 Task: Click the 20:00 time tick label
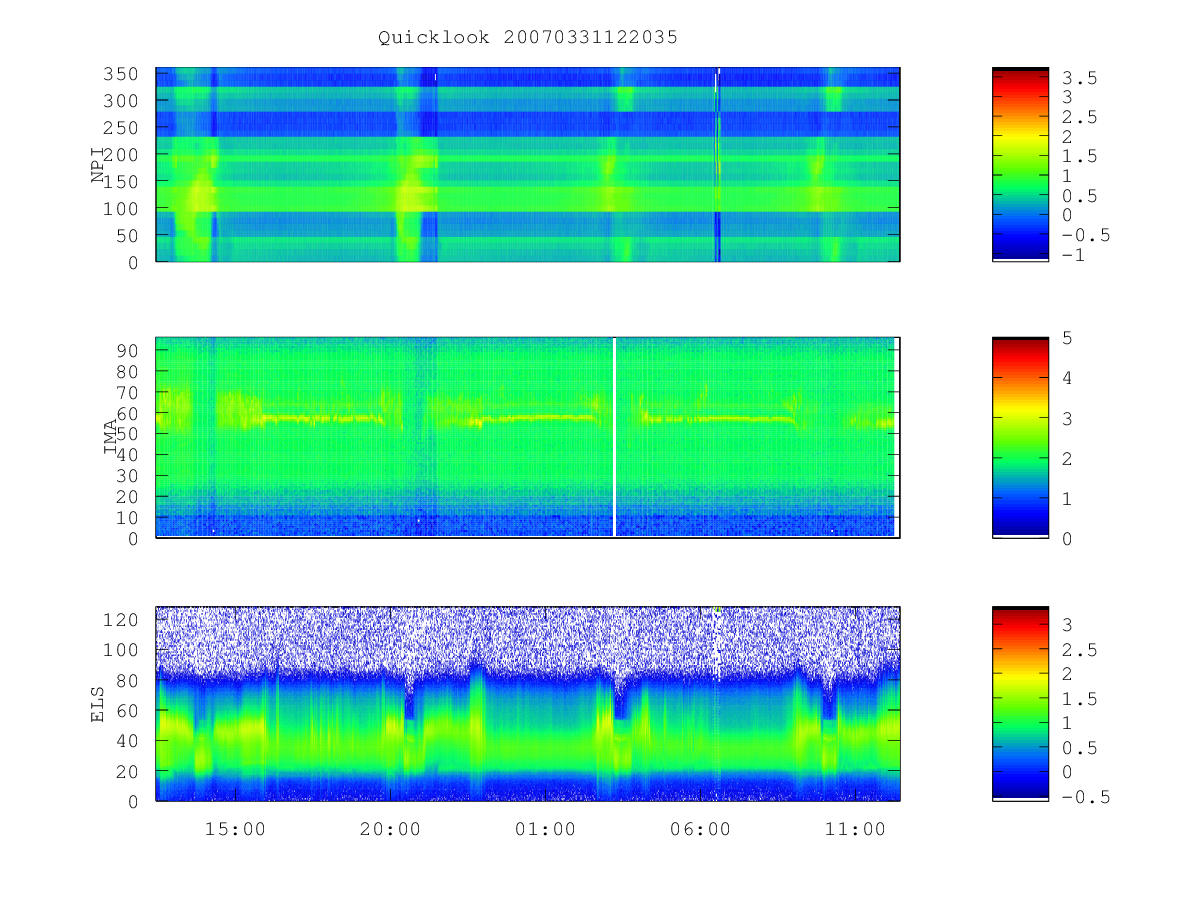[x=390, y=829]
